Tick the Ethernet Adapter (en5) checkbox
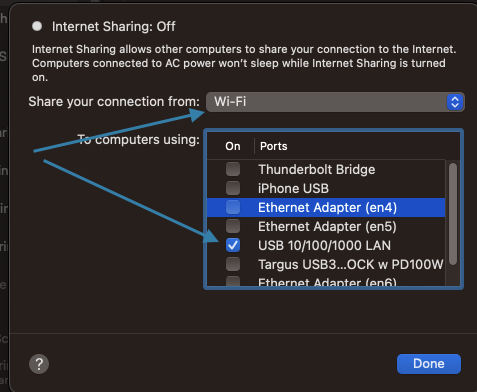The height and width of the screenshot is (392, 477). 233,226
